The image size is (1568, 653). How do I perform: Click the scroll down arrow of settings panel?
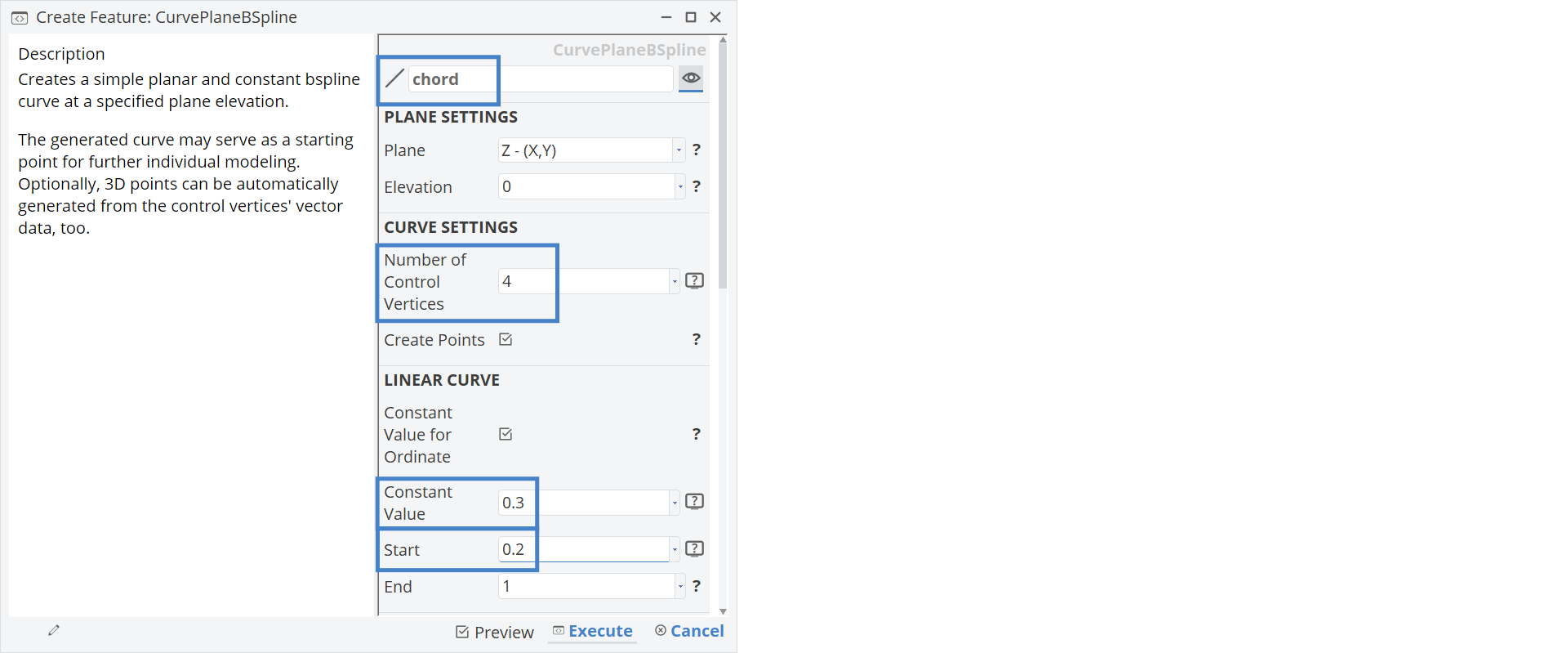tap(723, 611)
